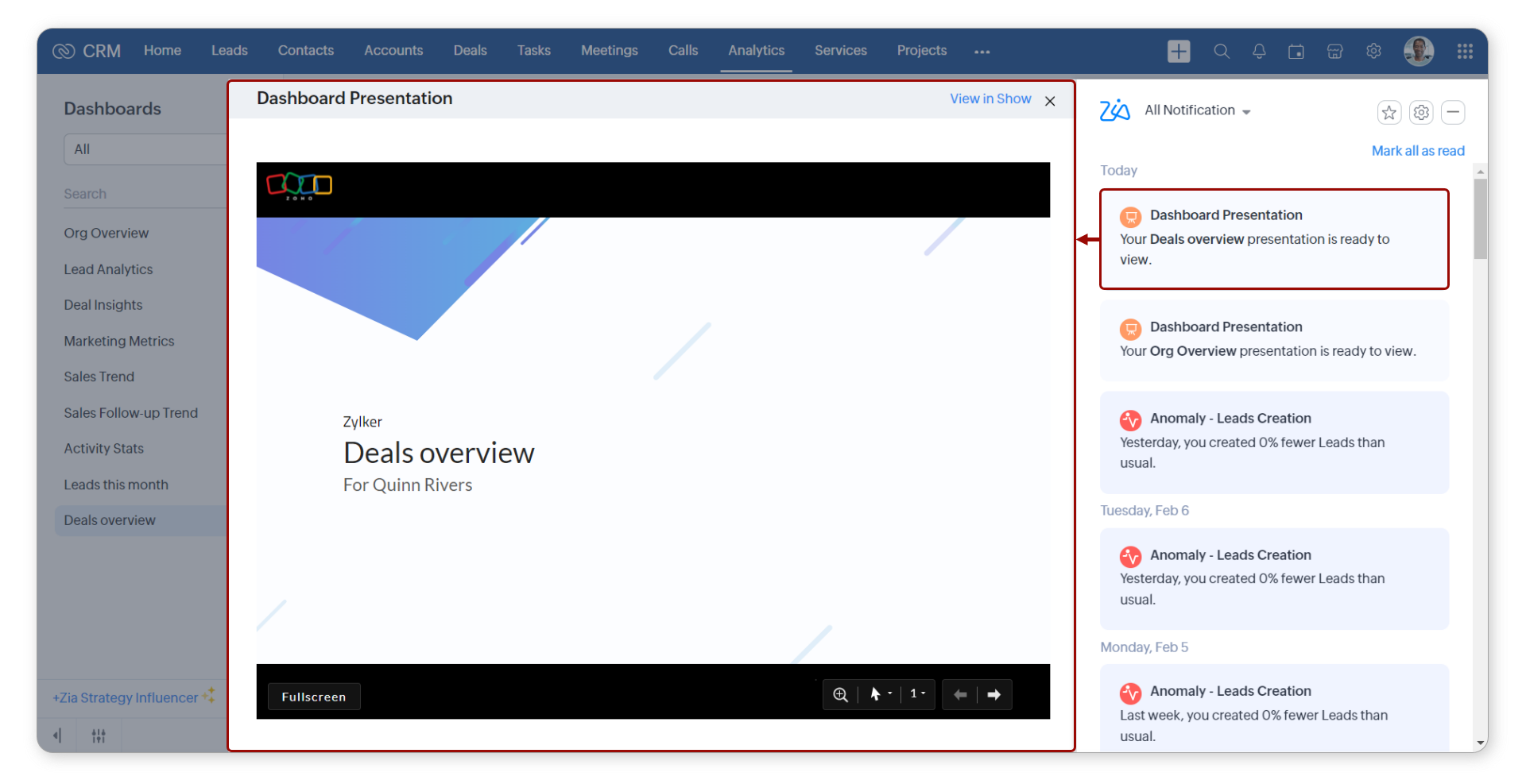Click the star icon in Zia panel
The image size is (1526, 784).
tap(1389, 113)
